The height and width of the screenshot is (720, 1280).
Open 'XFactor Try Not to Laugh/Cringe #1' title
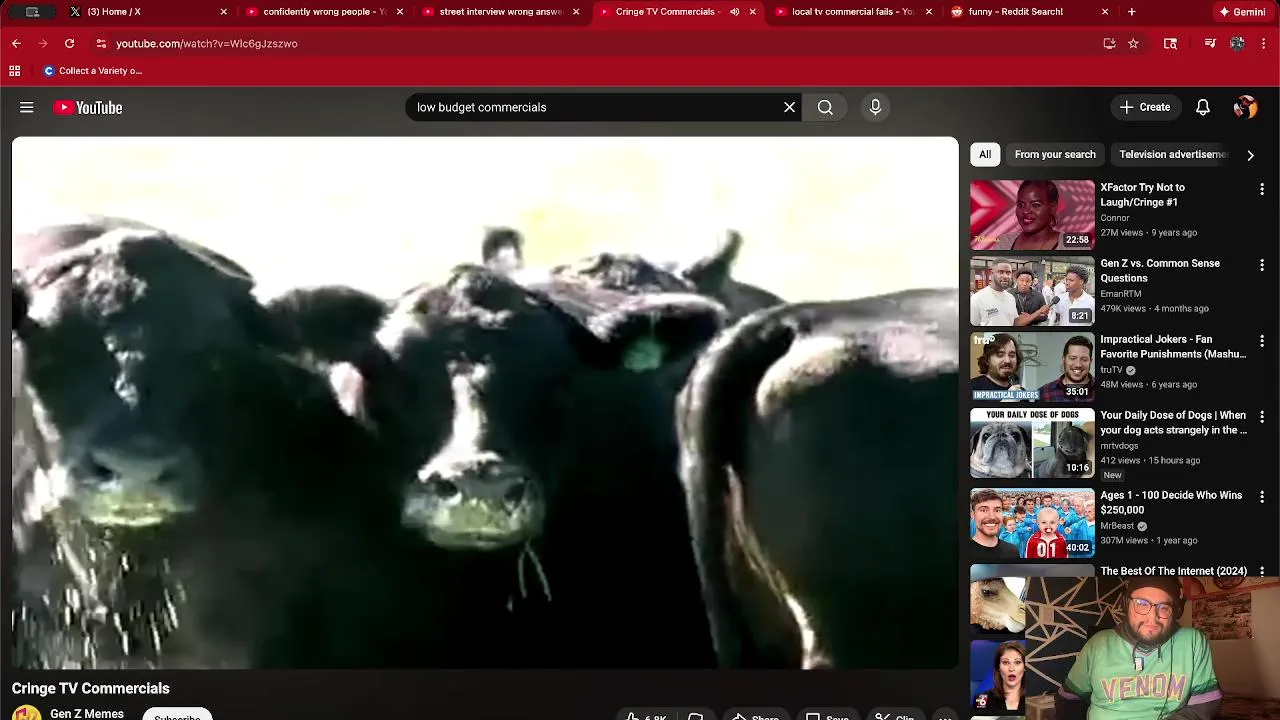(1142, 194)
